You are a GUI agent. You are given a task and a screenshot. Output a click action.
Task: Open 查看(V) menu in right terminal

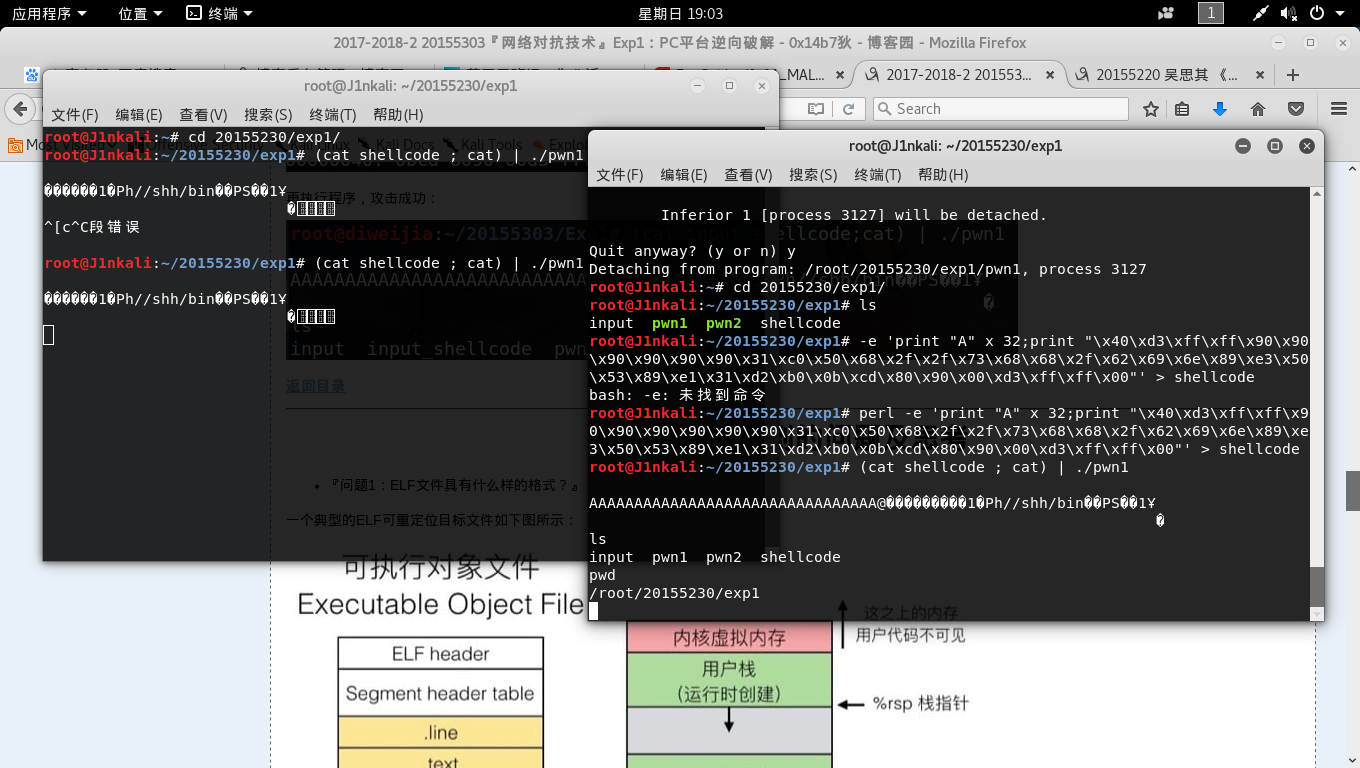point(749,175)
